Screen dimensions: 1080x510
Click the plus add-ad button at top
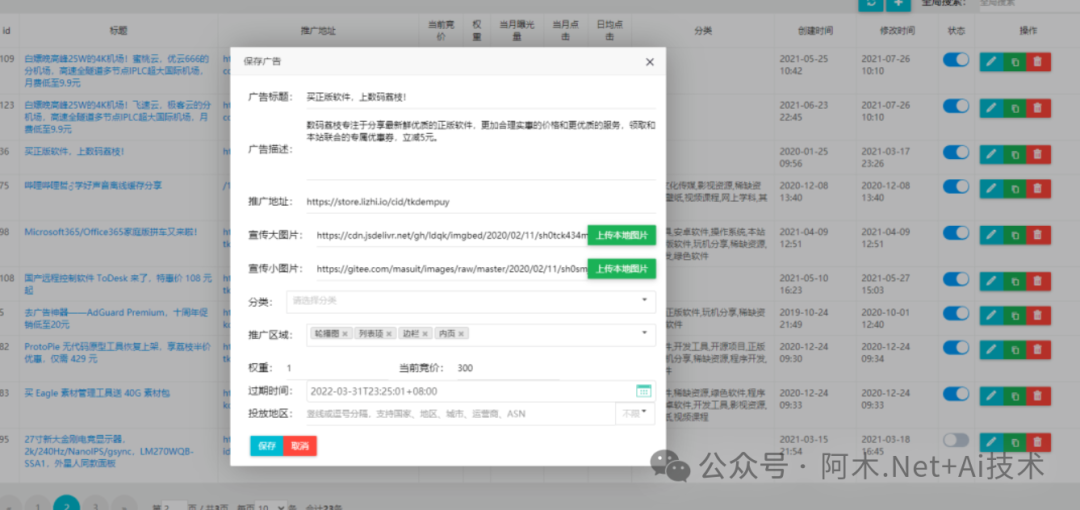(x=897, y=3)
